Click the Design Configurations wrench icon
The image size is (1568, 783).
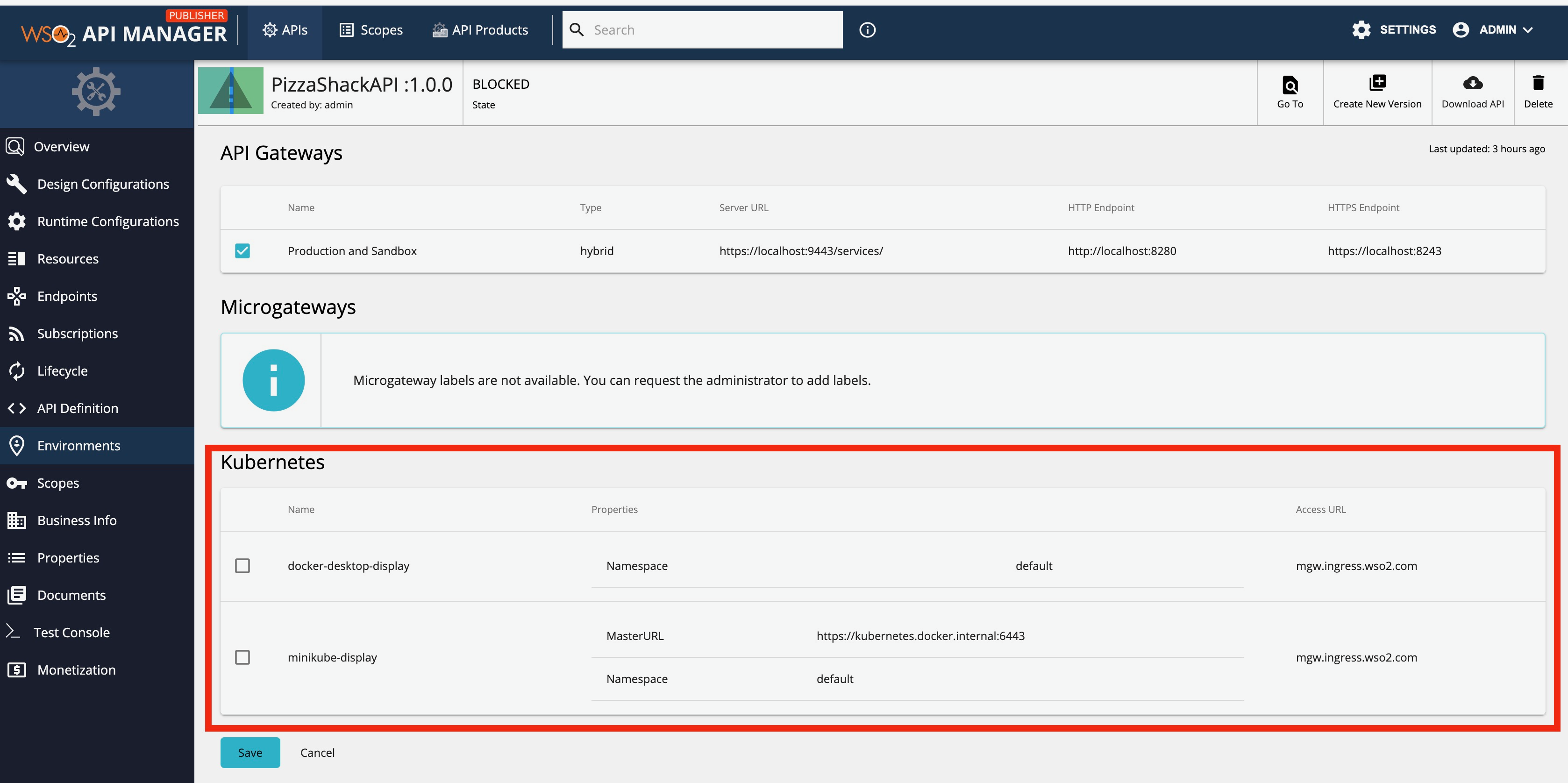[16, 184]
